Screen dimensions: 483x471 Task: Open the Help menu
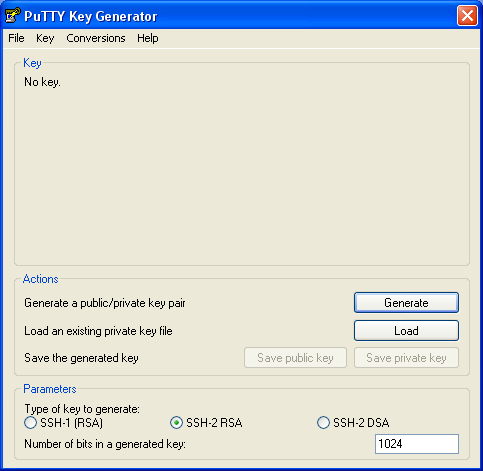(148, 38)
